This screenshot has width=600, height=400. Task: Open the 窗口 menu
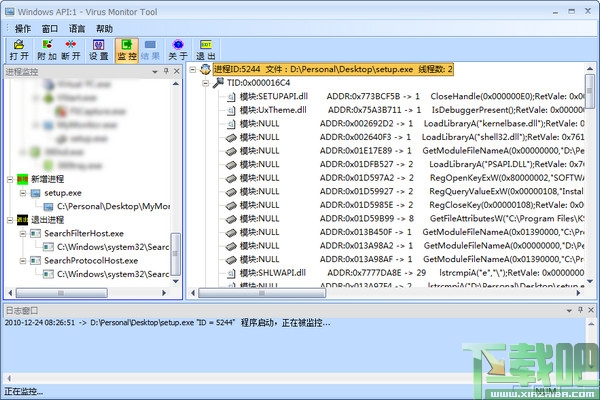(x=50, y=29)
